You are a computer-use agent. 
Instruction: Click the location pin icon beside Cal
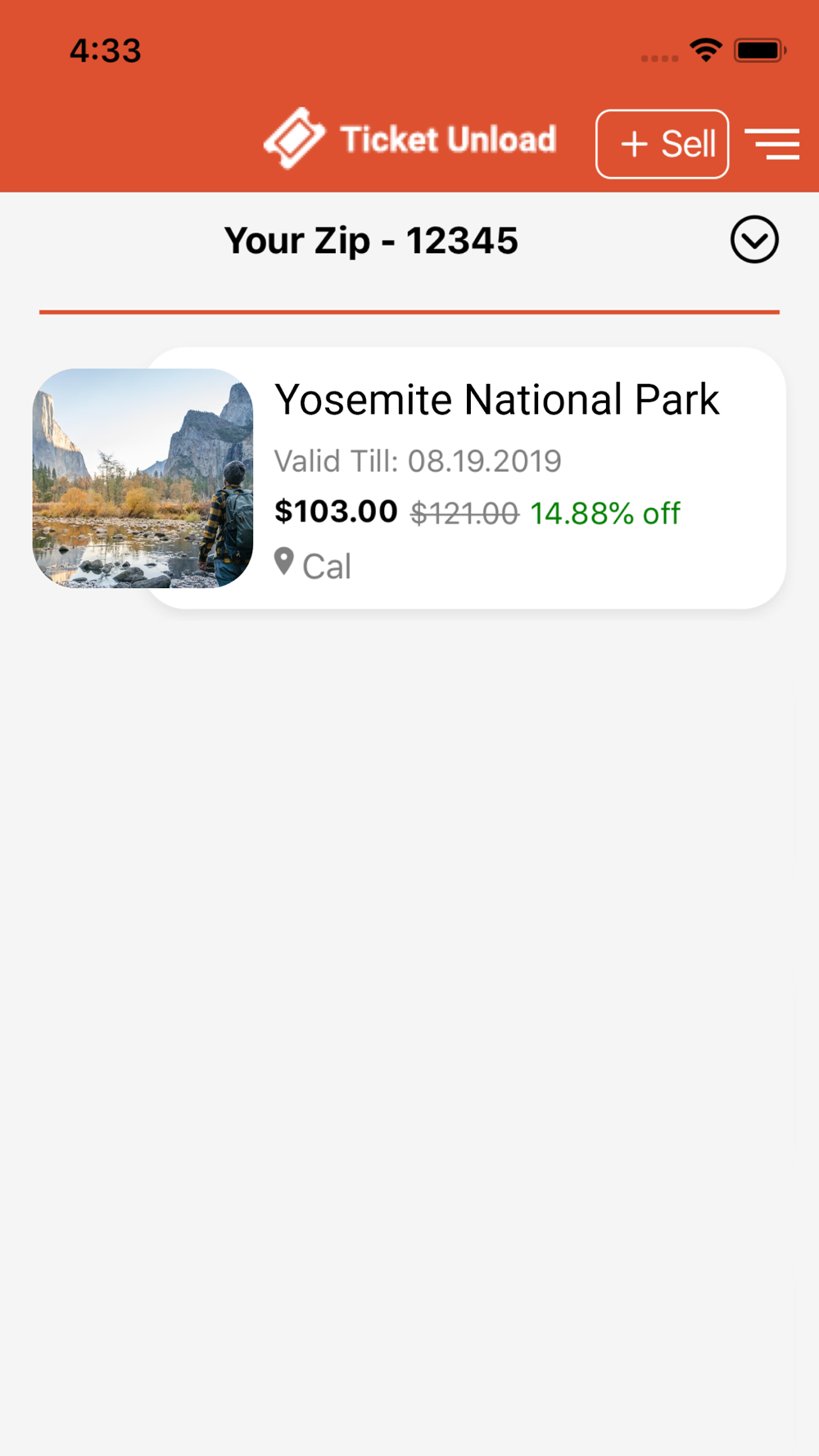(x=284, y=562)
